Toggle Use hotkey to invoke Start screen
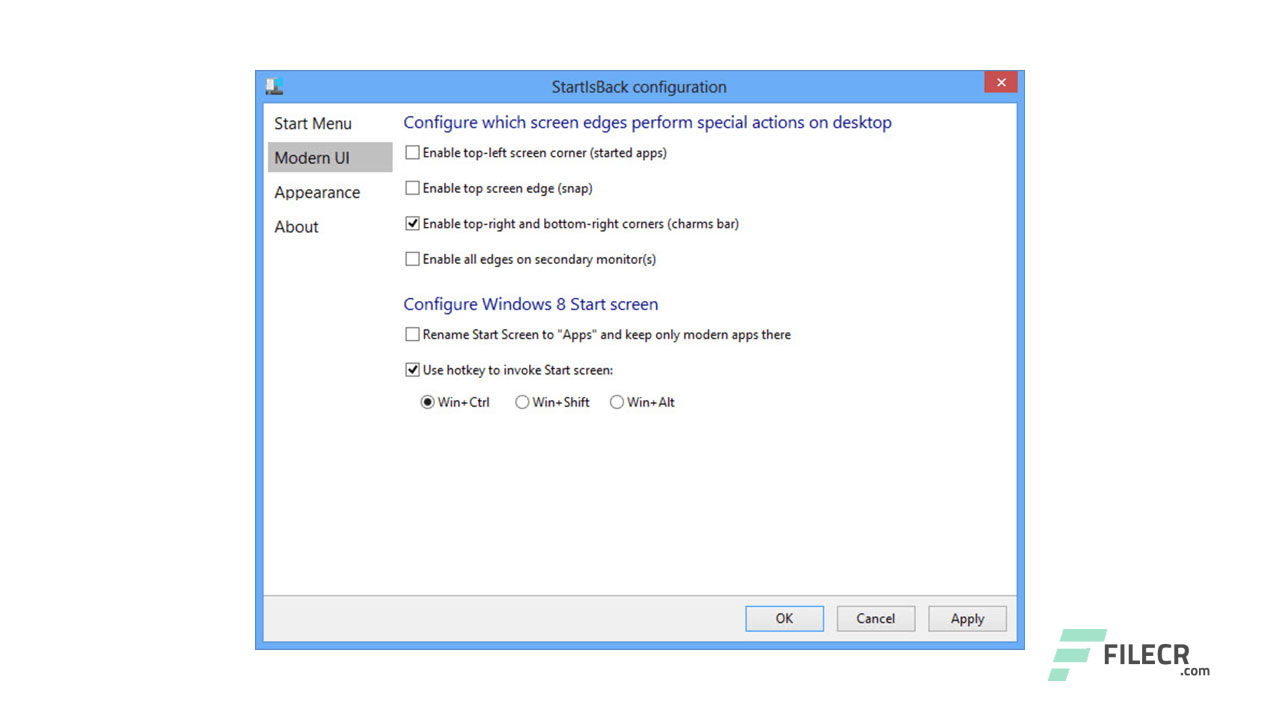This screenshot has height=720, width=1280. click(412, 370)
